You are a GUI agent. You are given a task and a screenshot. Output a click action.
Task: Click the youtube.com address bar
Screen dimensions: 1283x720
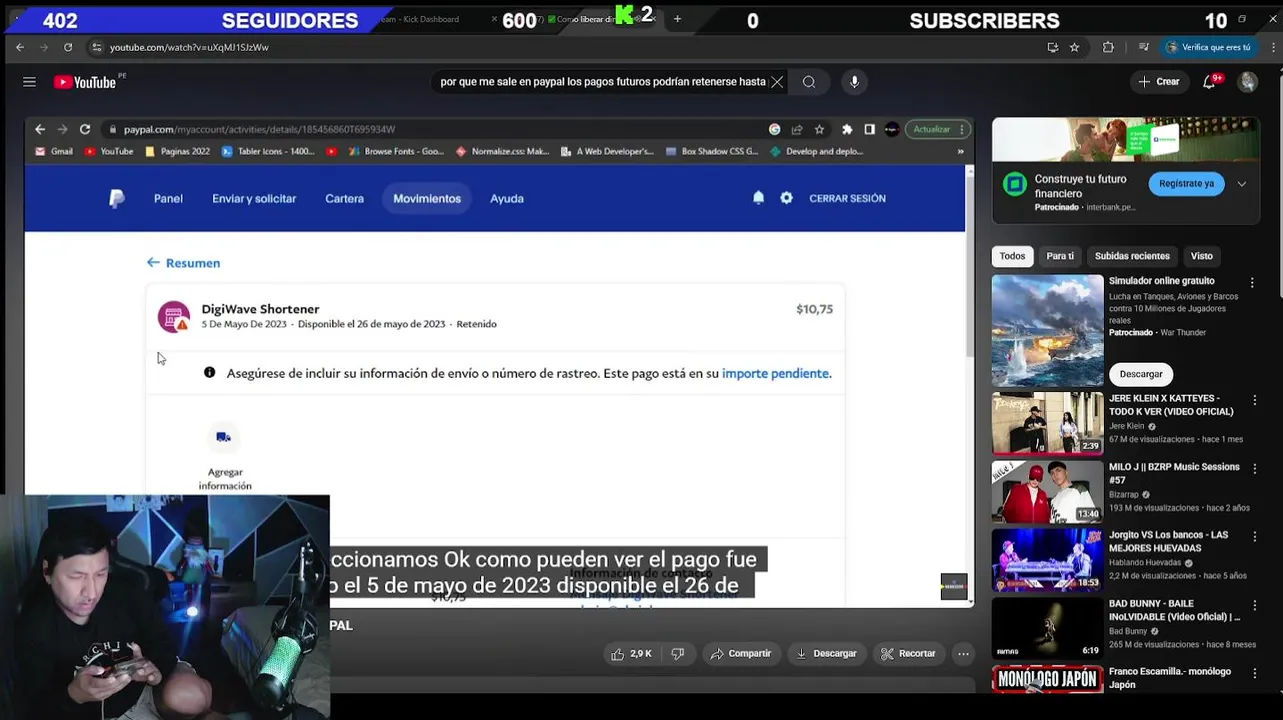(560, 47)
